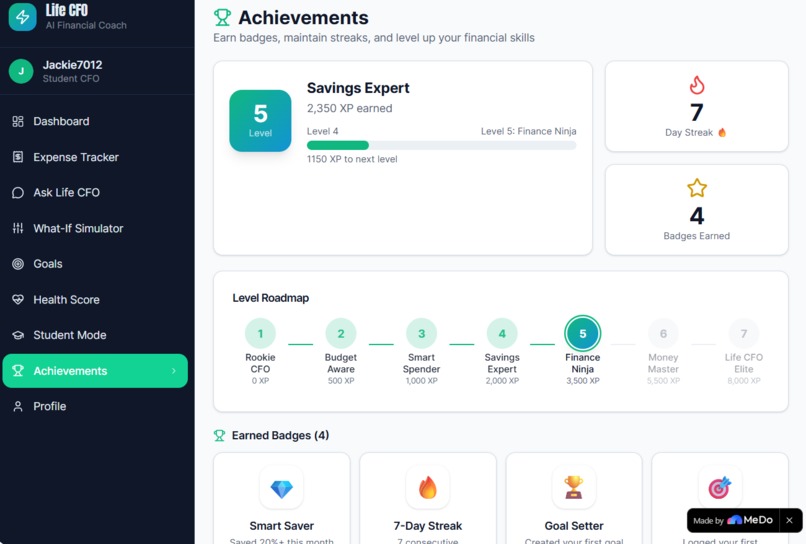The width and height of the screenshot is (806, 544).
Task: Click the small fire emoji after Day Streak
Action: (x=722, y=133)
